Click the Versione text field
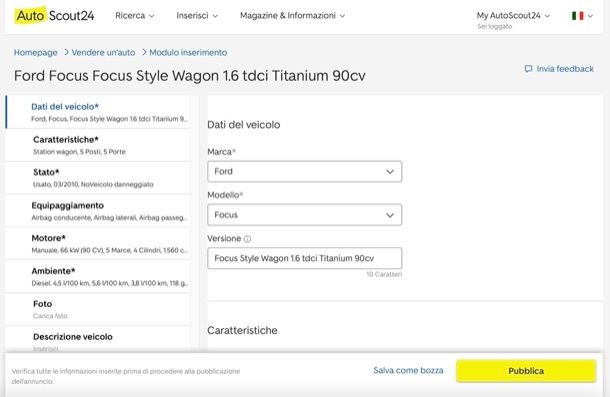This screenshot has height=397, width=610. click(305, 258)
